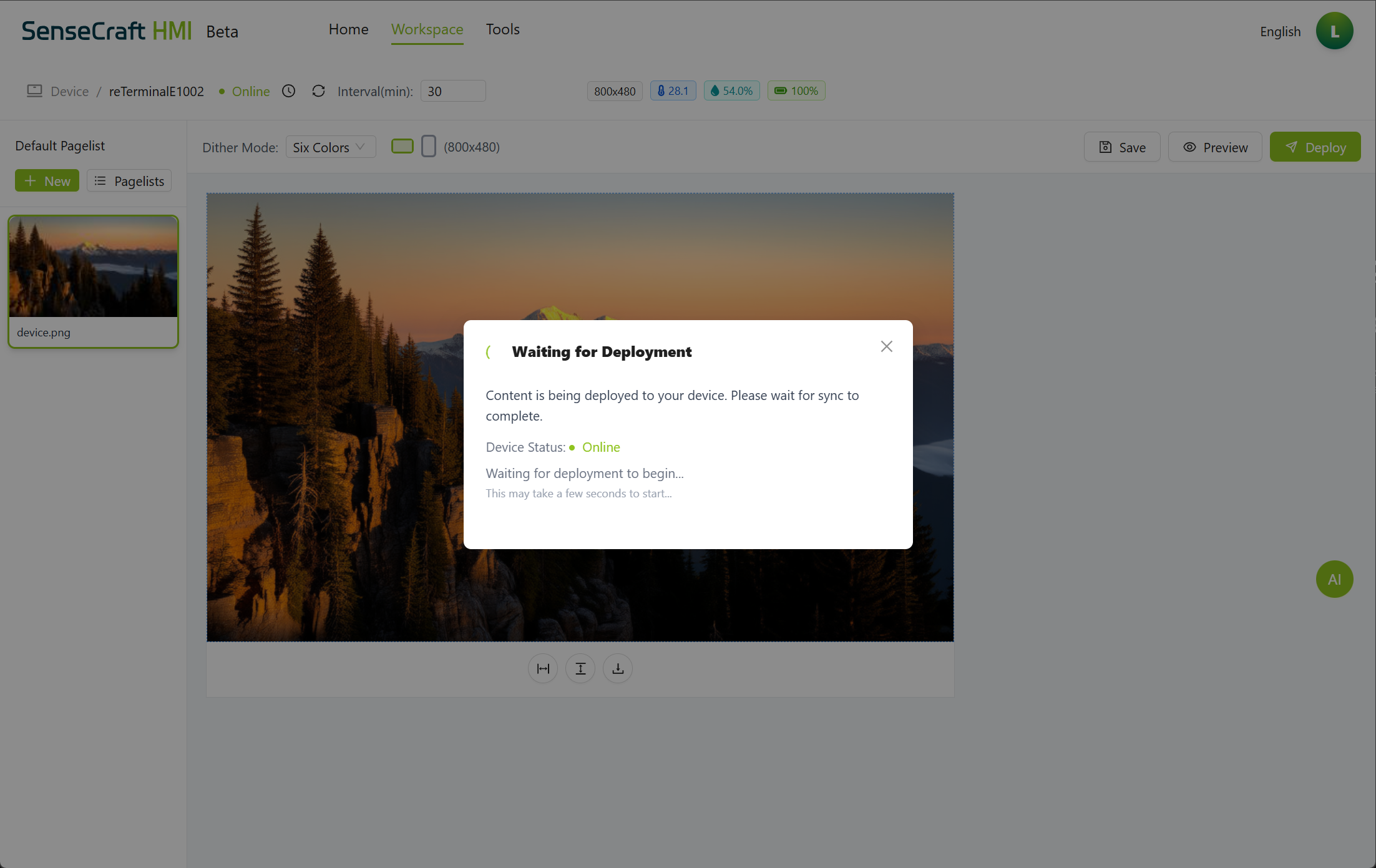Click the device monitor icon in breadcrumb
Viewport: 1376px width, 868px height.
point(34,91)
